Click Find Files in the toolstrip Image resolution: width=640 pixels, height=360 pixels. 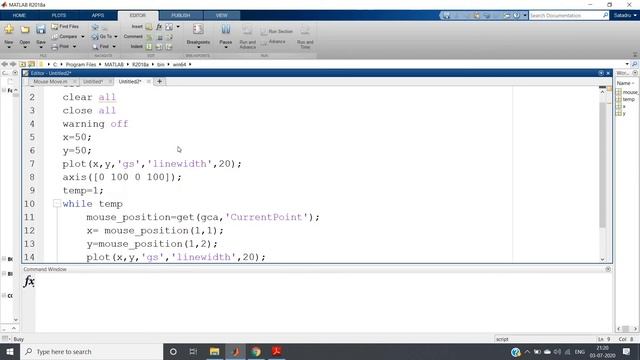(65, 27)
